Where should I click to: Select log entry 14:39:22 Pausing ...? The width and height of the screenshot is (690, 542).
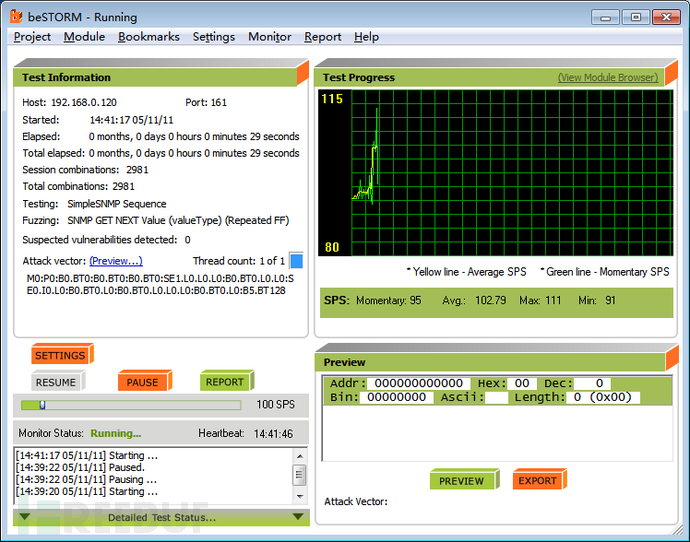[x=86, y=480]
